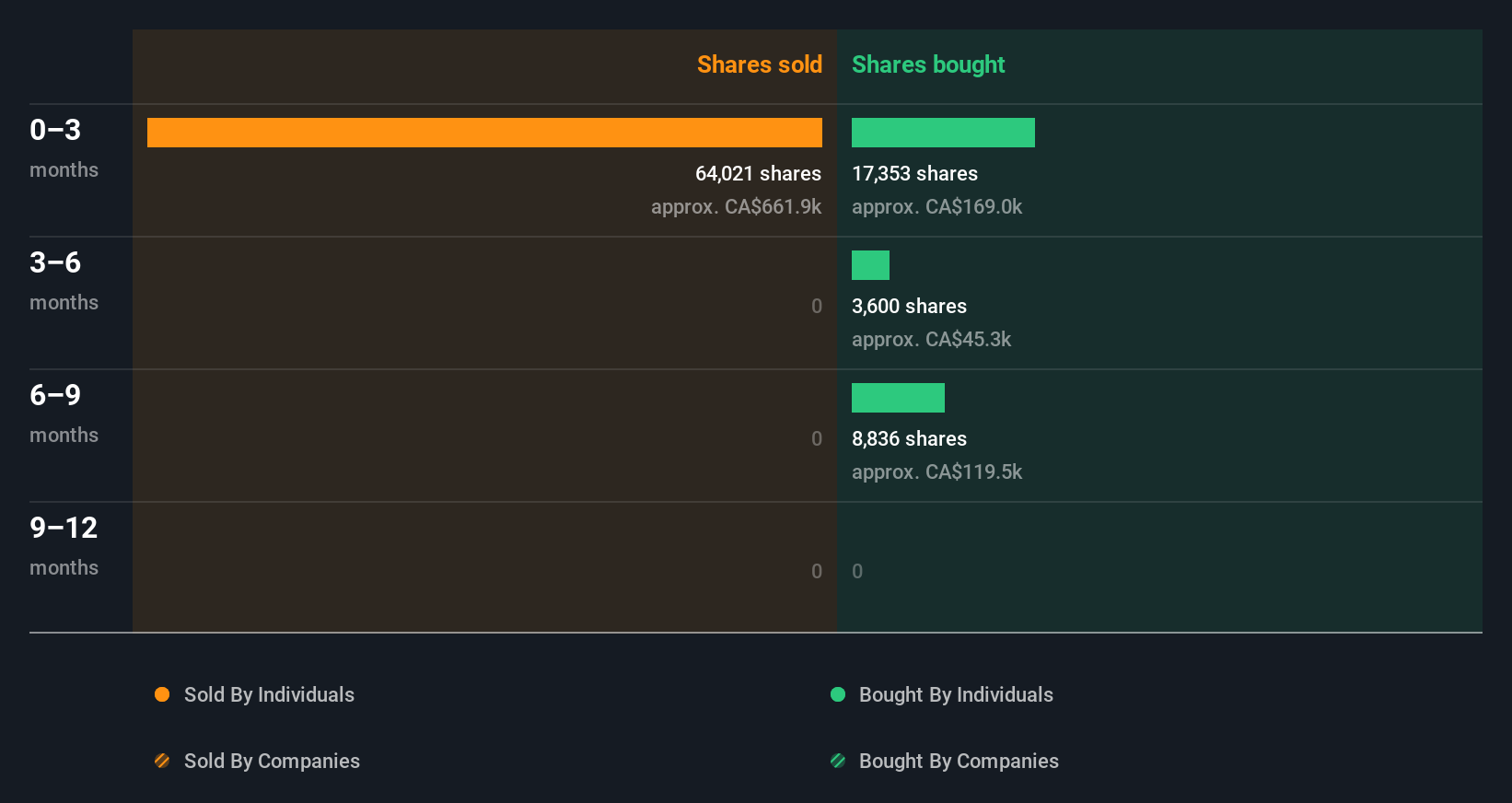Select the green 0–3 months shares bought bar
This screenshot has width=1512, height=803.
click(943, 133)
